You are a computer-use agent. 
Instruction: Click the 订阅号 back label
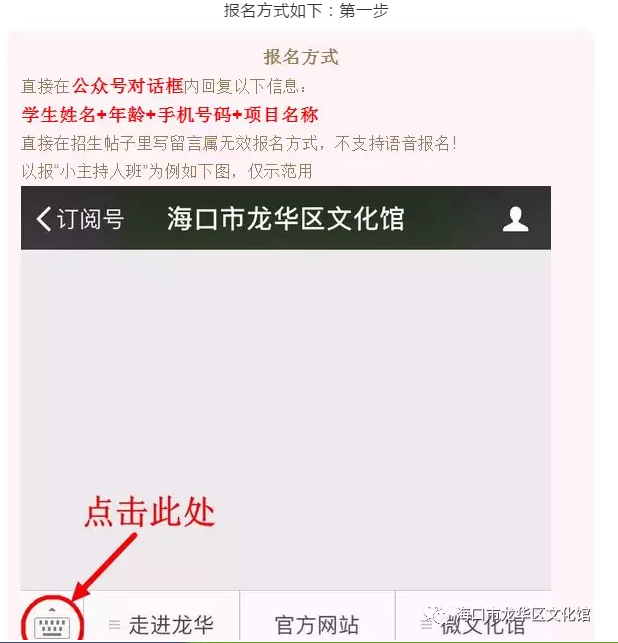click(x=90, y=219)
